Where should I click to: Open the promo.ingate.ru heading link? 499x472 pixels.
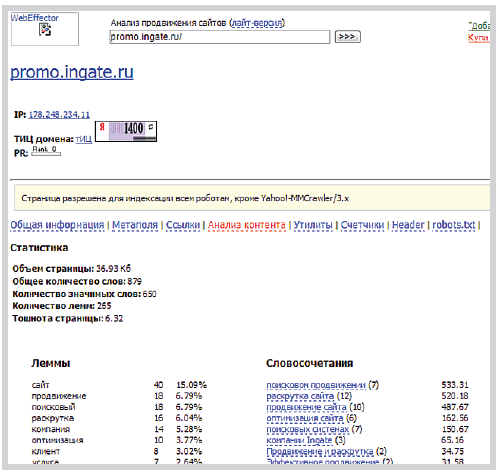coord(72,72)
